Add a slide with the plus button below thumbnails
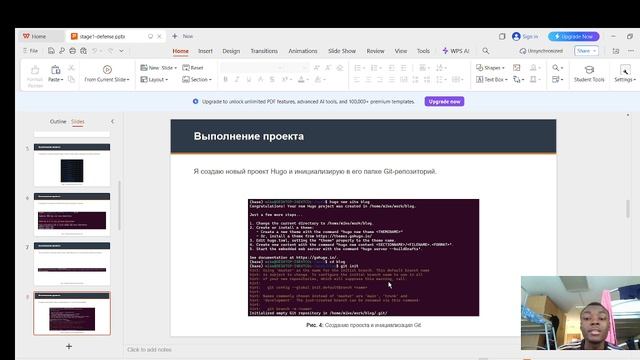 point(69,346)
